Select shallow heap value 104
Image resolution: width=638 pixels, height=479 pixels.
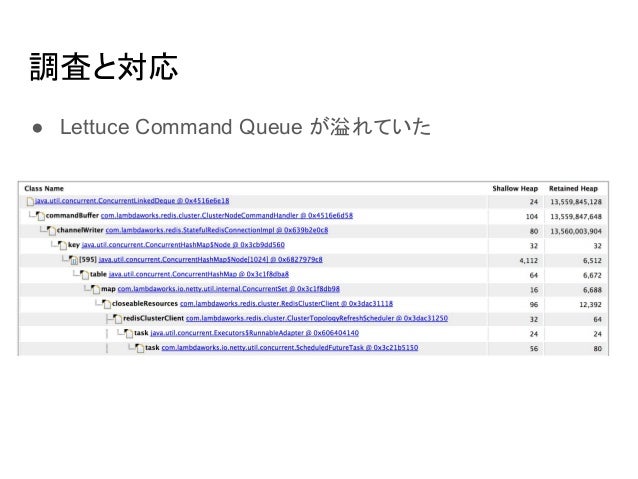tap(532, 217)
